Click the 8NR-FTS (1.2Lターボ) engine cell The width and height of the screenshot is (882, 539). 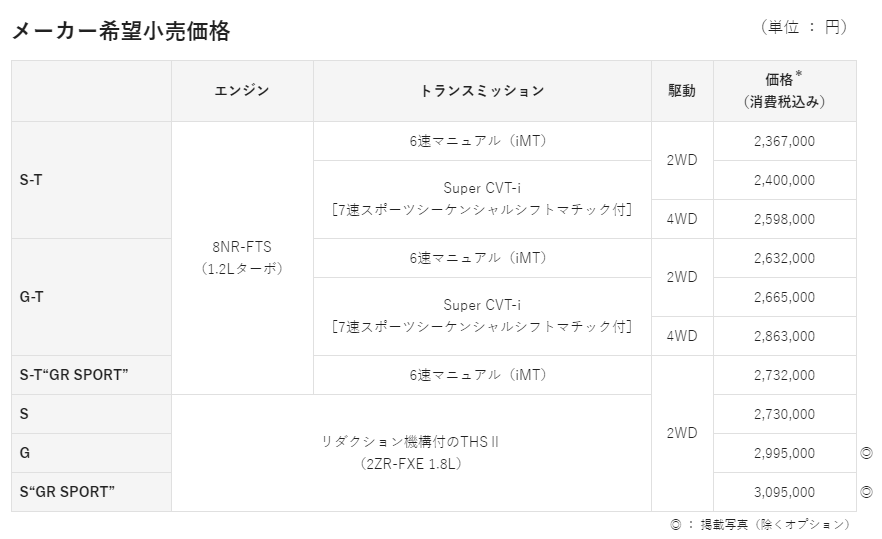click(242, 258)
